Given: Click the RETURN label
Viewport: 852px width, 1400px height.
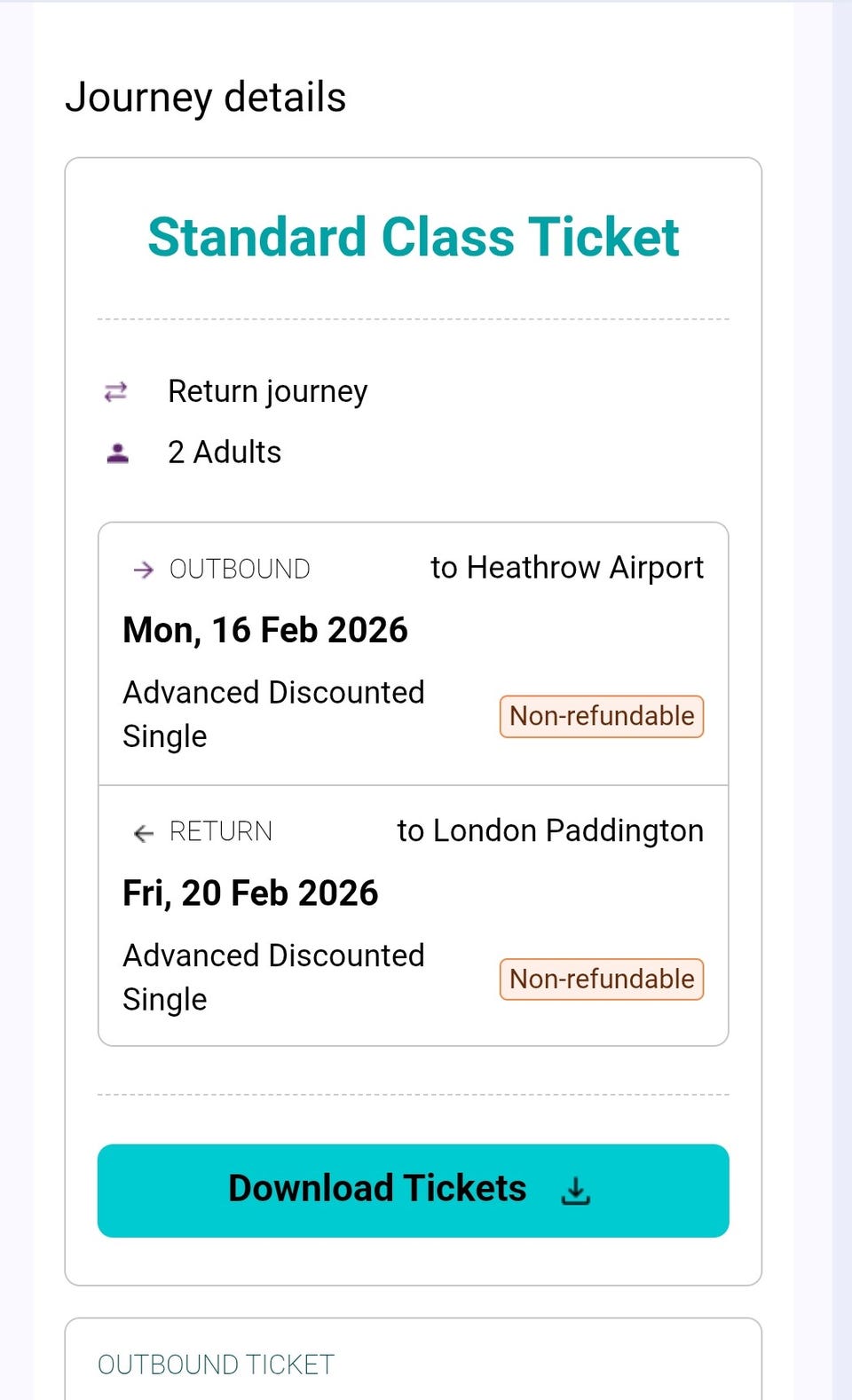Looking at the screenshot, I should (221, 831).
